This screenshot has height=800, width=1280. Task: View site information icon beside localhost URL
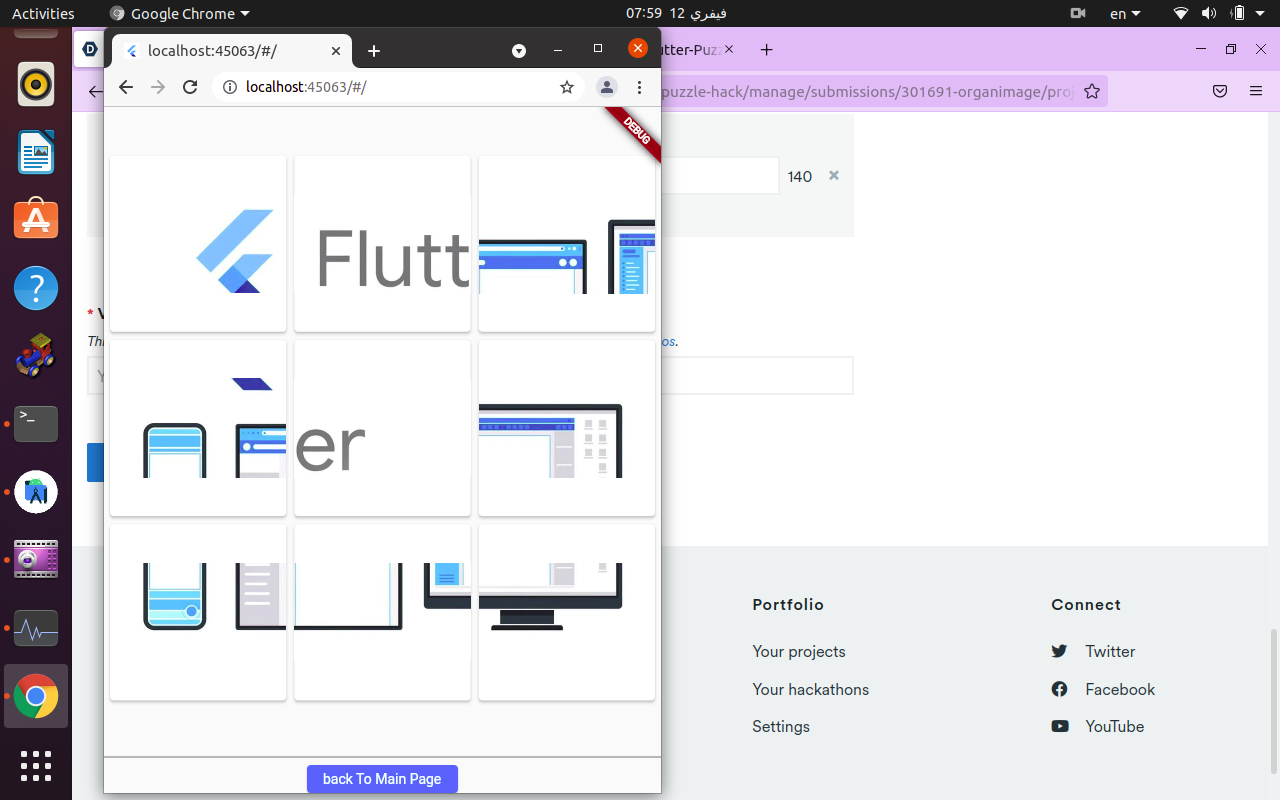(229, 87)
